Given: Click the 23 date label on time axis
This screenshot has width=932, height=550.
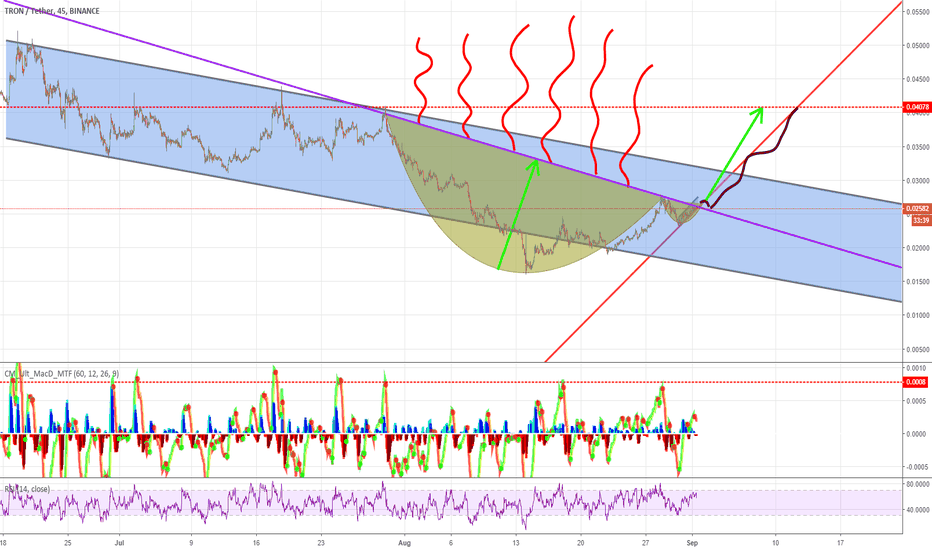Looking at the screenshot, I should (321, 542).
